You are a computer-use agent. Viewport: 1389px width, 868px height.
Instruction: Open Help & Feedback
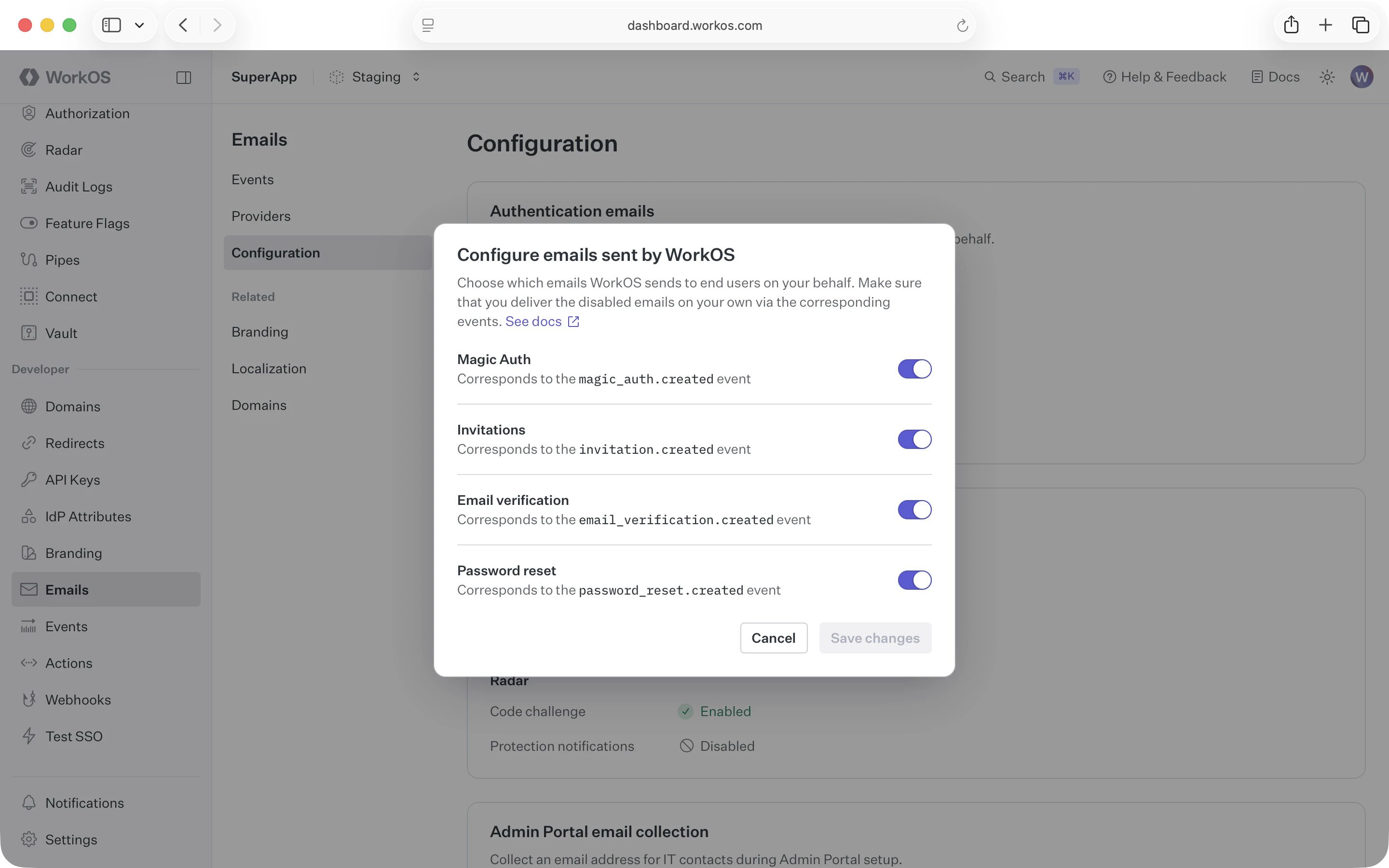click(1165, 77)
